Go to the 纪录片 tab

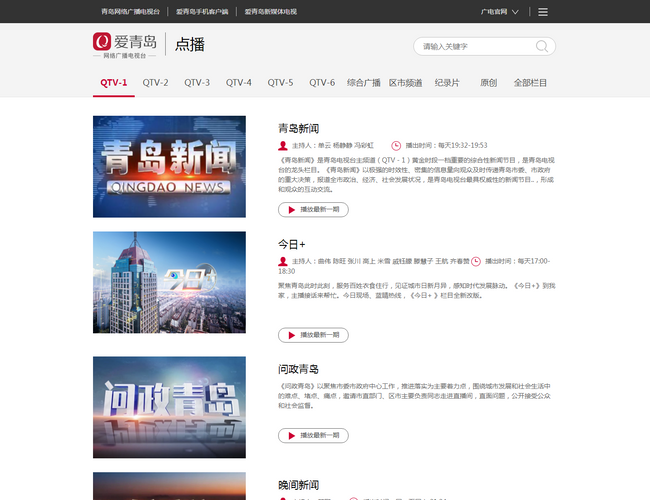point(447,83)
